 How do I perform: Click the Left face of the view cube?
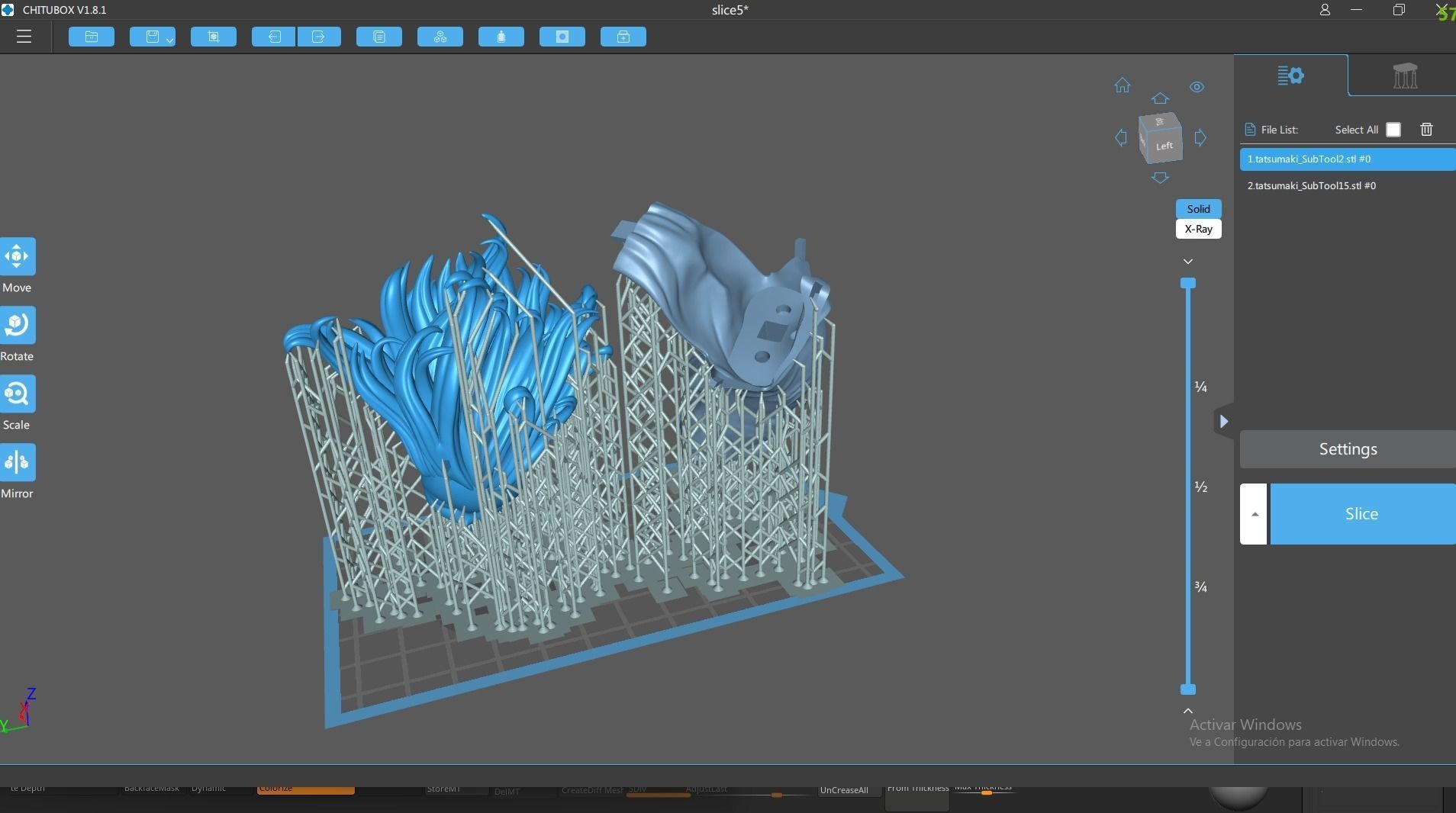(1164, 146)
